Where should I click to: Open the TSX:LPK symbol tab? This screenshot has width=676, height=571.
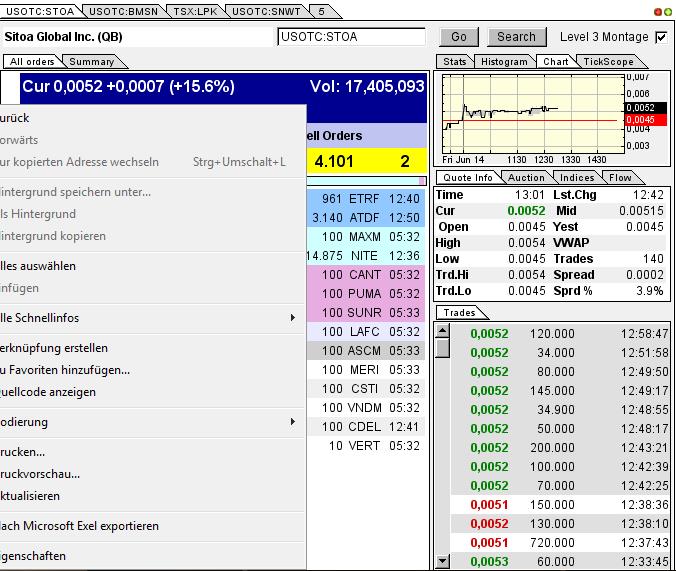(x=193, y=11)
